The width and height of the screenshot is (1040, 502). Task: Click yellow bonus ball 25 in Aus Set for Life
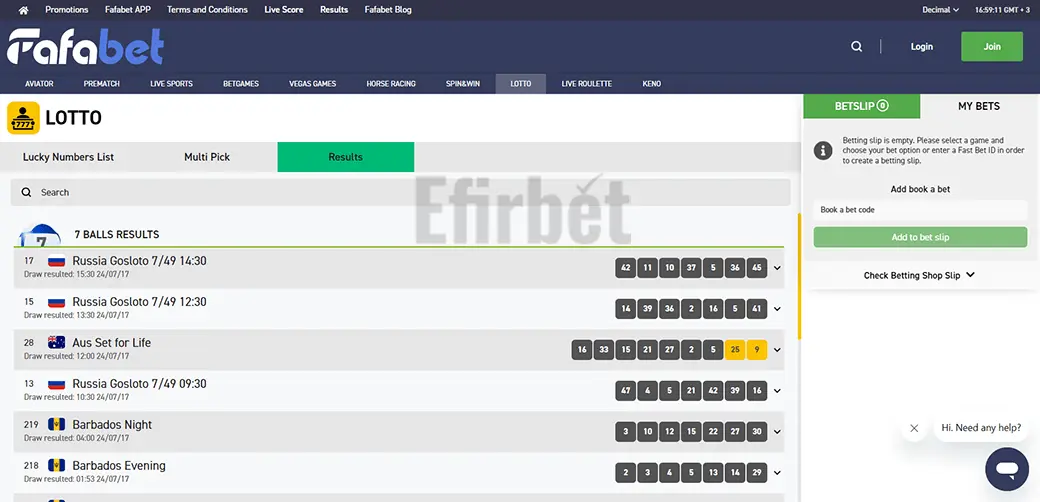click(x=735, y=350)
